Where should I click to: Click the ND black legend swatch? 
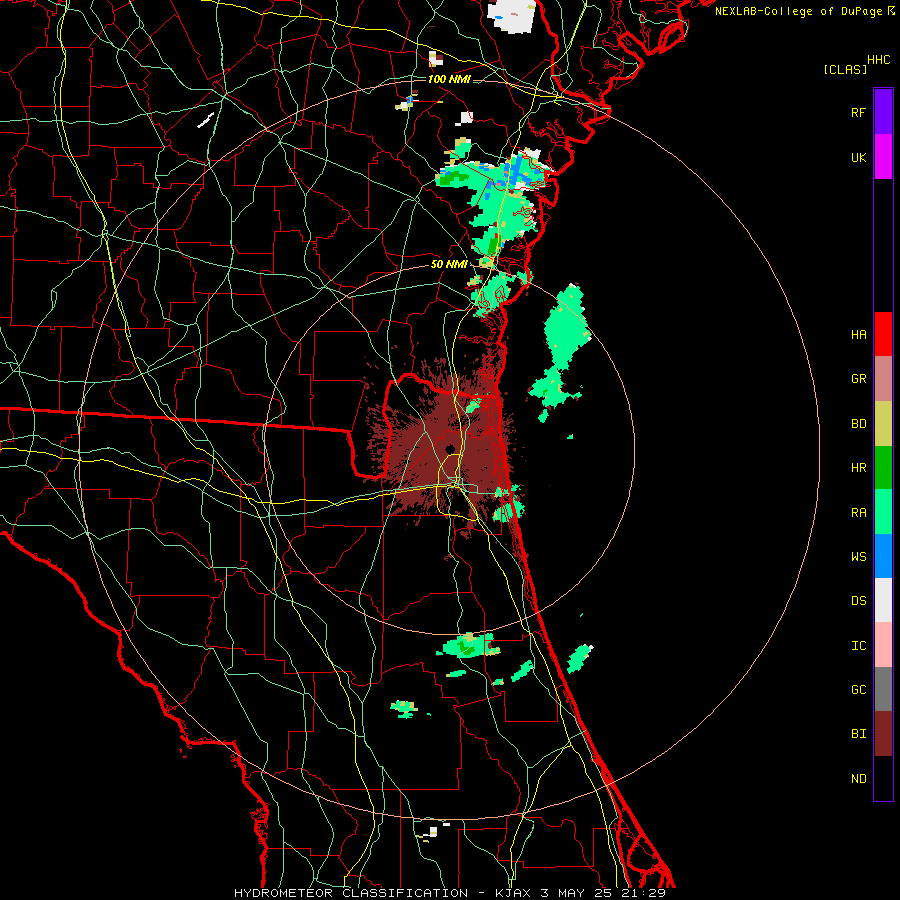[x=883, y=778]
